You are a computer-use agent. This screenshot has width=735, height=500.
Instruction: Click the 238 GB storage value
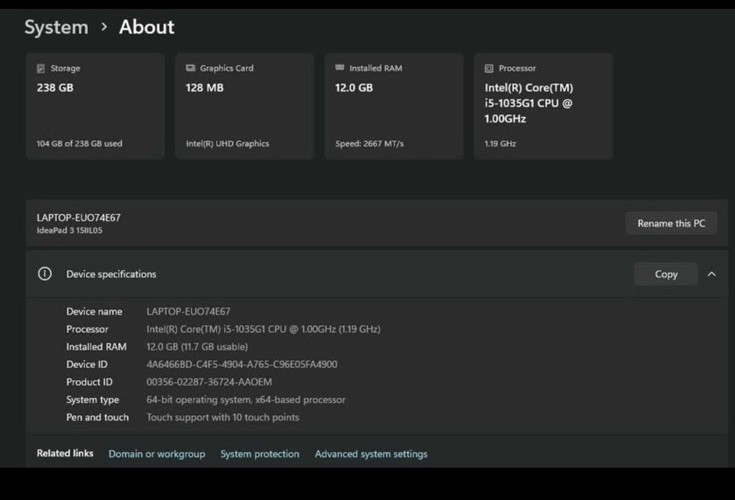coord(55,88)
